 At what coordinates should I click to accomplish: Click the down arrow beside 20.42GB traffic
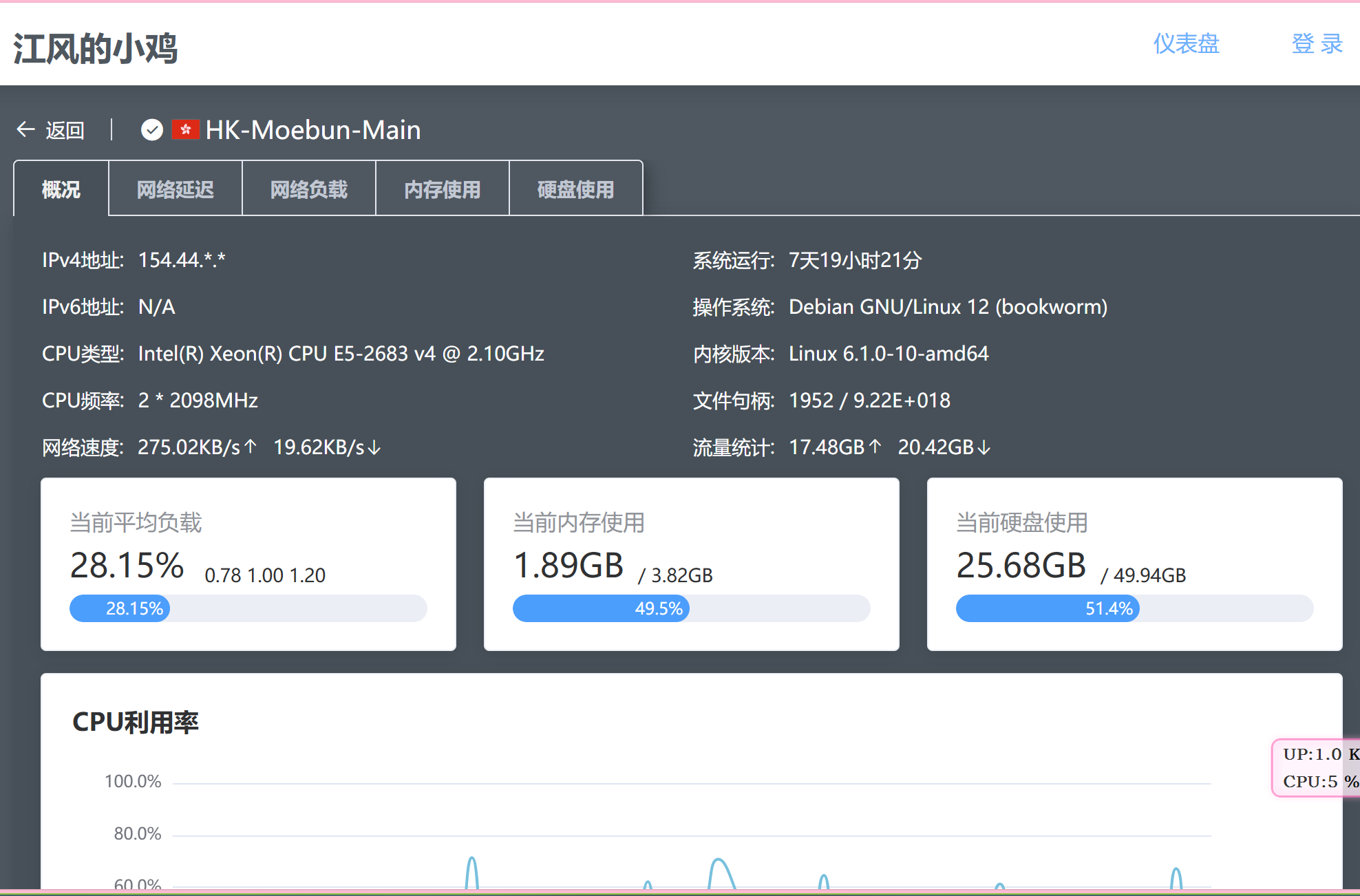point(984,447)
